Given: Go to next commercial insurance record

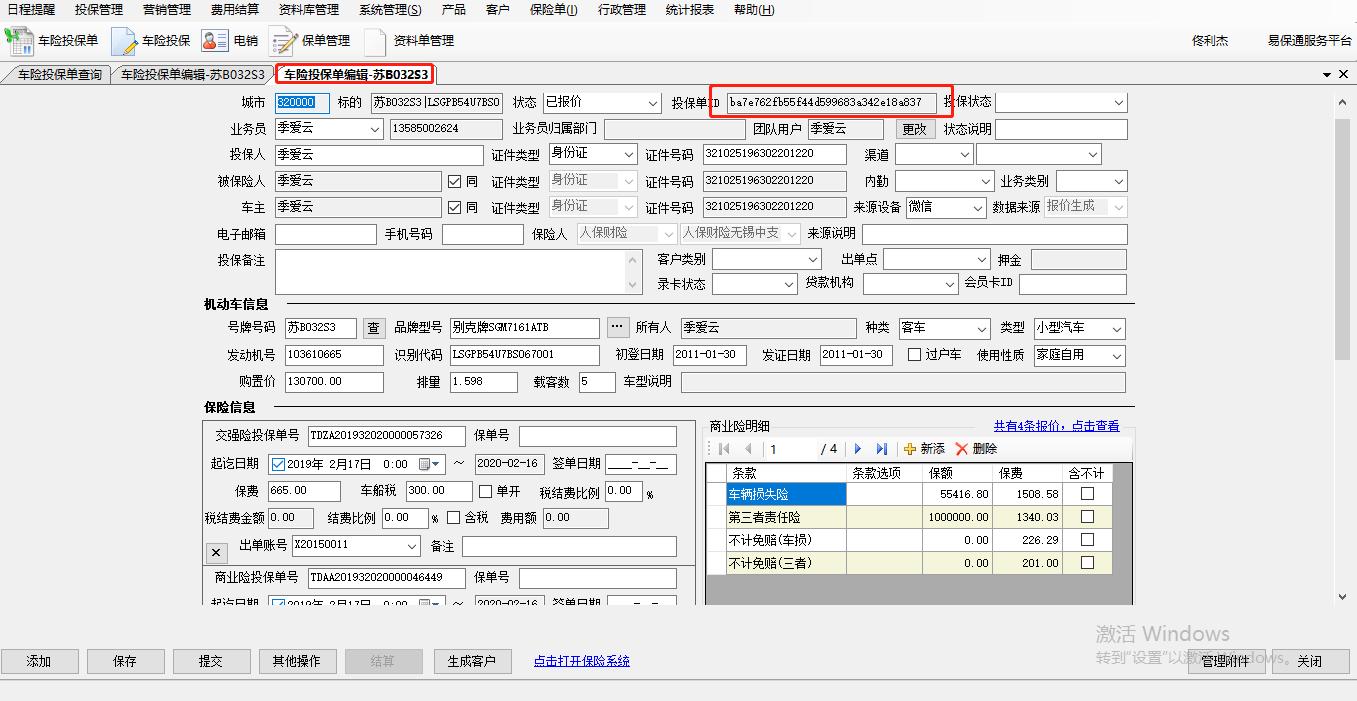Looking at the screenshot, I should pyautogui.click(x=858, y=449).
